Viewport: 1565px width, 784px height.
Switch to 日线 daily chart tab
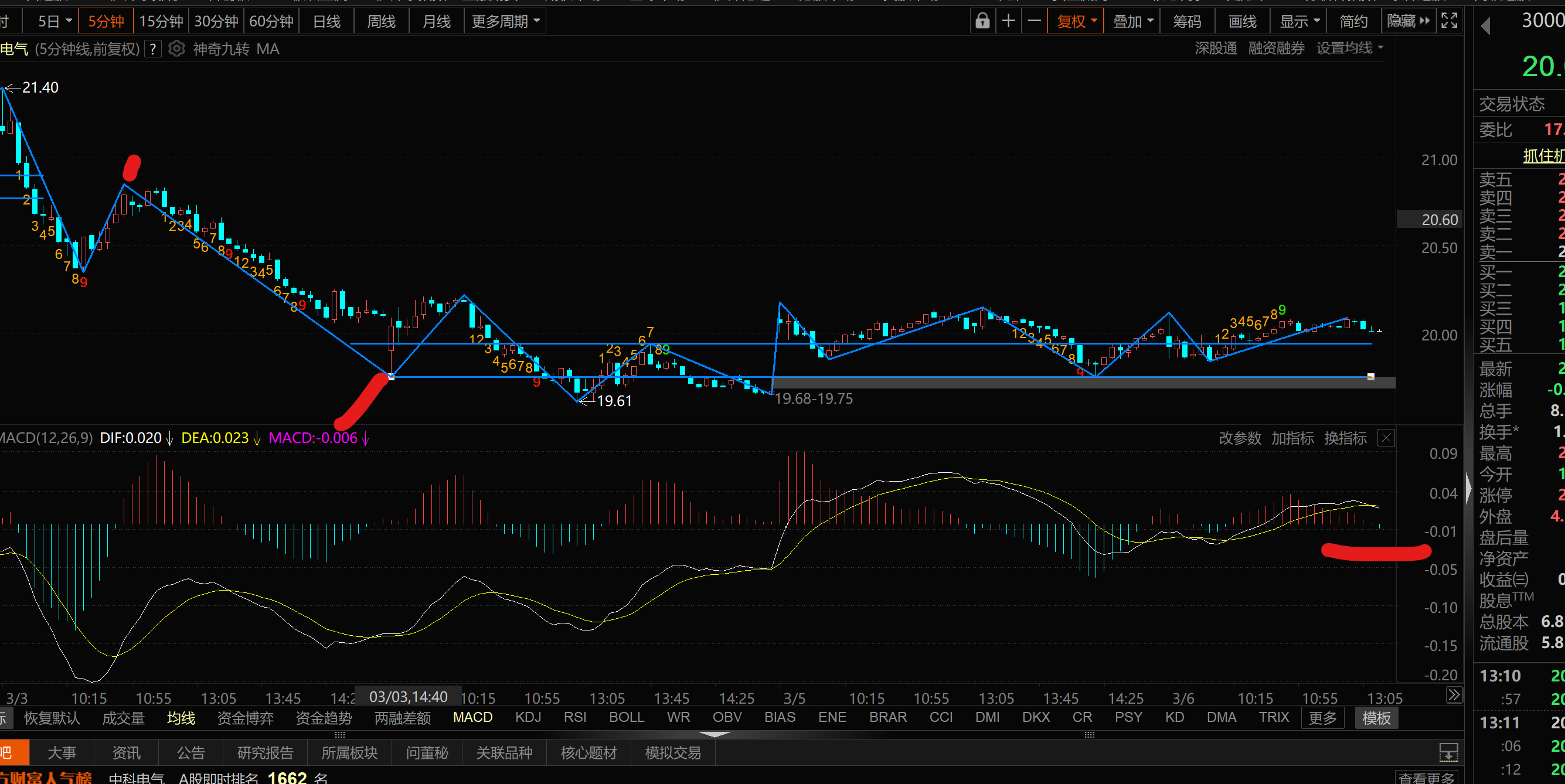tap(326, 21)
